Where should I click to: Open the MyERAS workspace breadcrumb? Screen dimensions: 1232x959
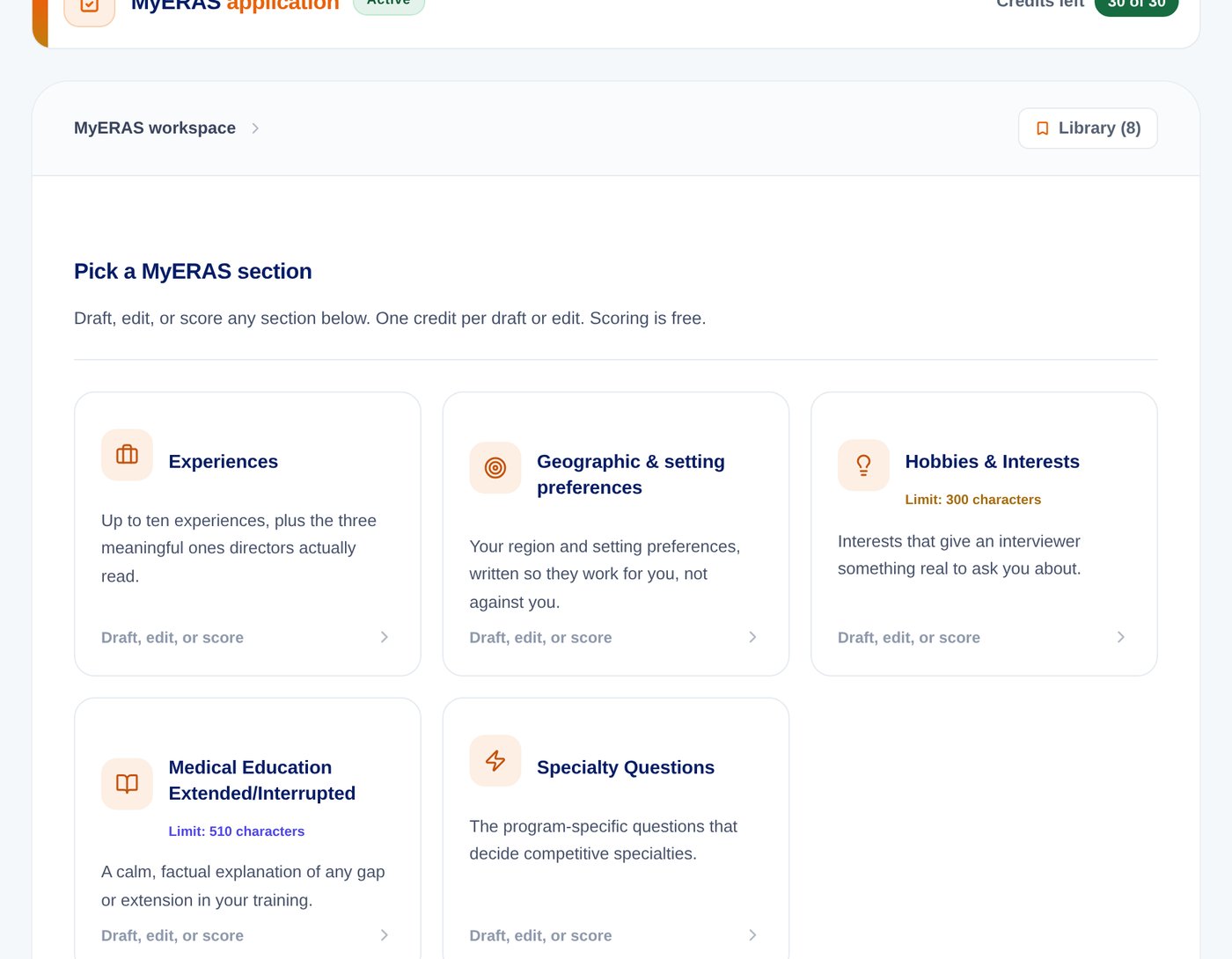(x=155, y=128)
